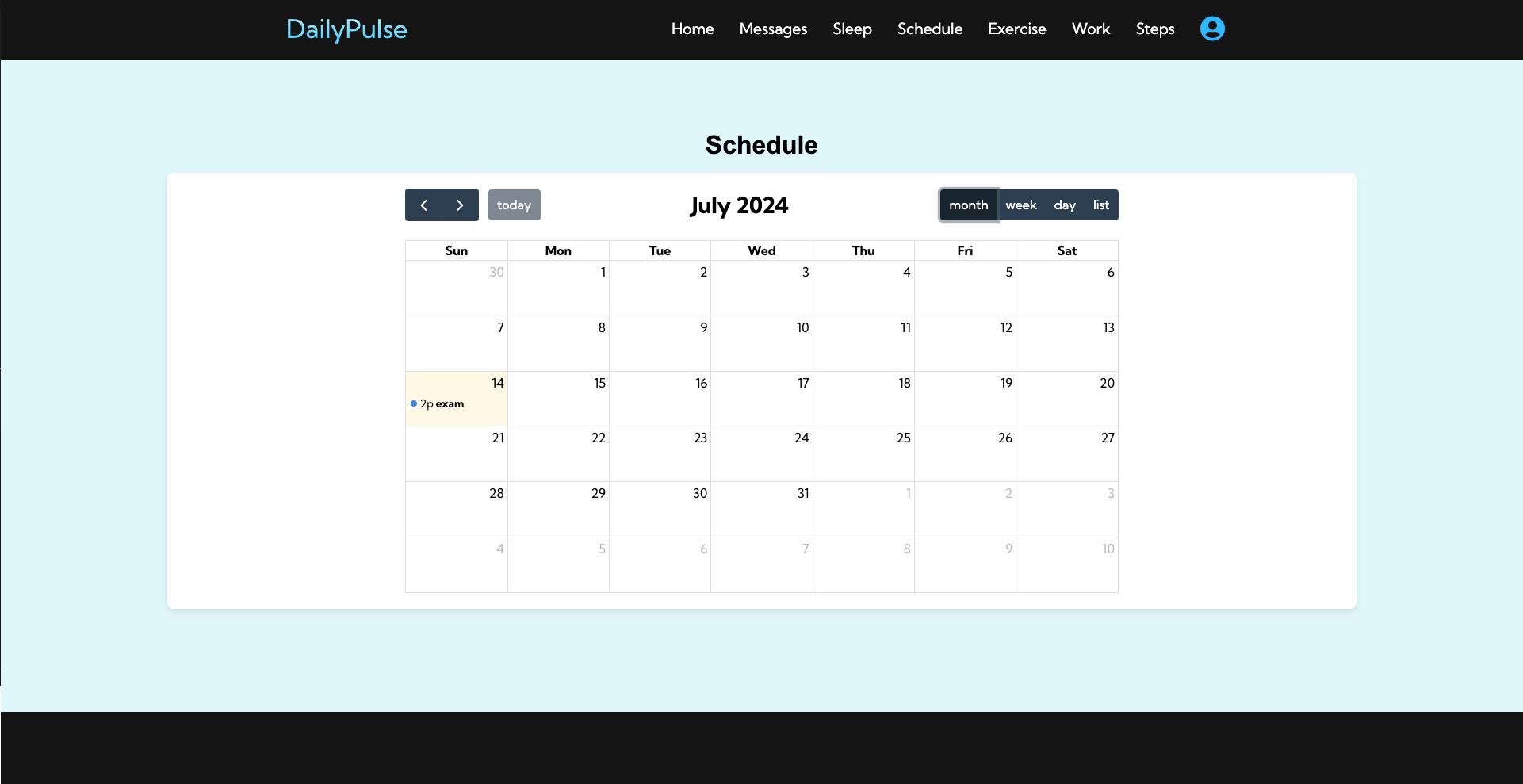
Task: Open the Home nav item
Action: [692, 29]
